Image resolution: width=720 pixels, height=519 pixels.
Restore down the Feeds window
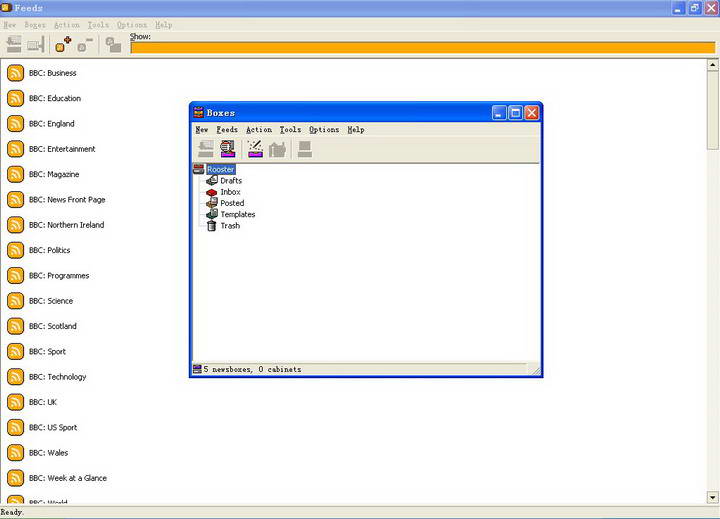click(x=695, y=8)
